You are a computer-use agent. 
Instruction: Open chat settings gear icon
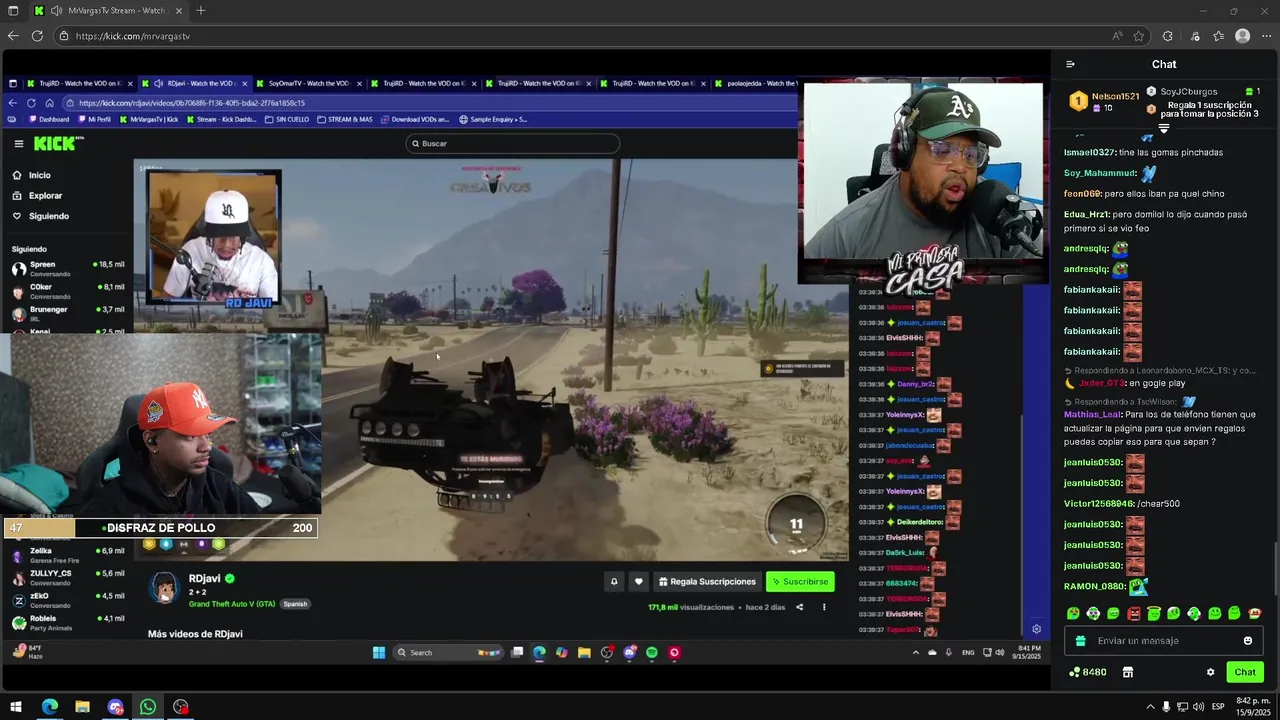pos(1210,672)
